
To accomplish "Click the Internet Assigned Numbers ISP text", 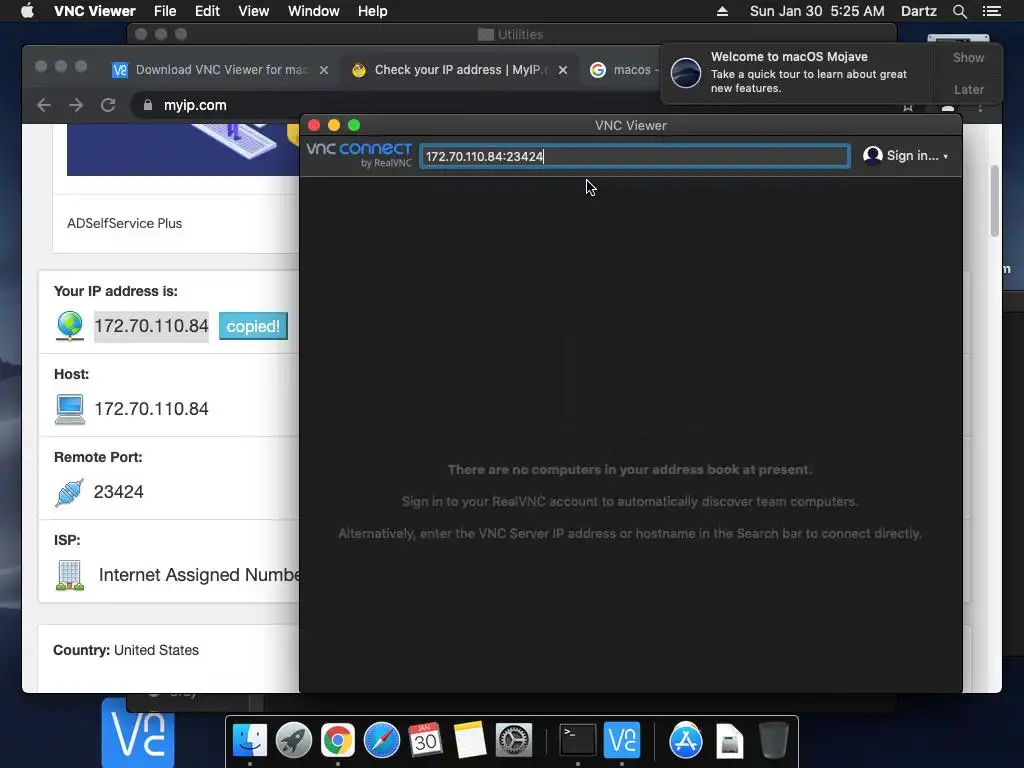I will coord(199,575).
